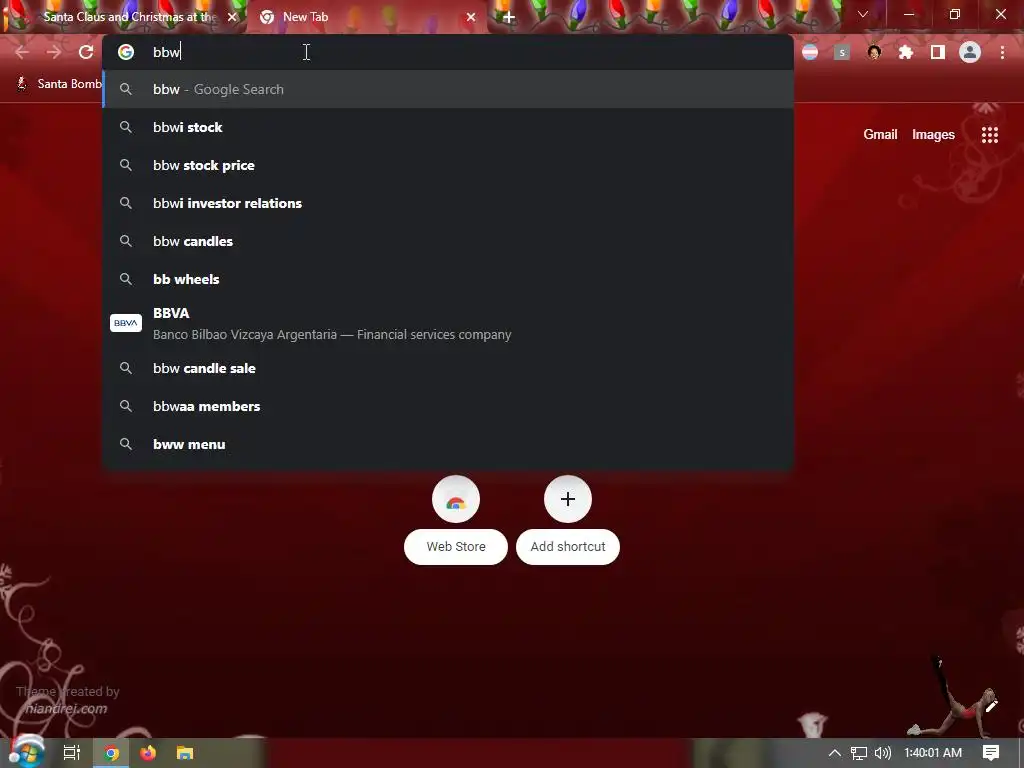
Task: Reload the page with the refresh icon
Action: point(86,52)
